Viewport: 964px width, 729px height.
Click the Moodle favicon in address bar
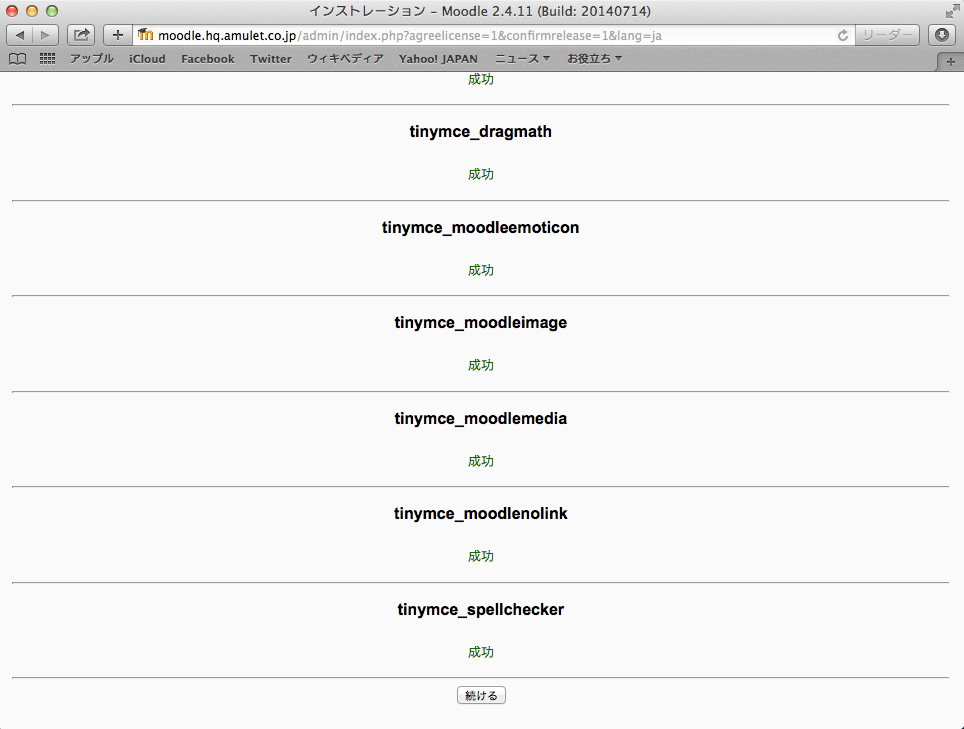[x=145, y=35]
